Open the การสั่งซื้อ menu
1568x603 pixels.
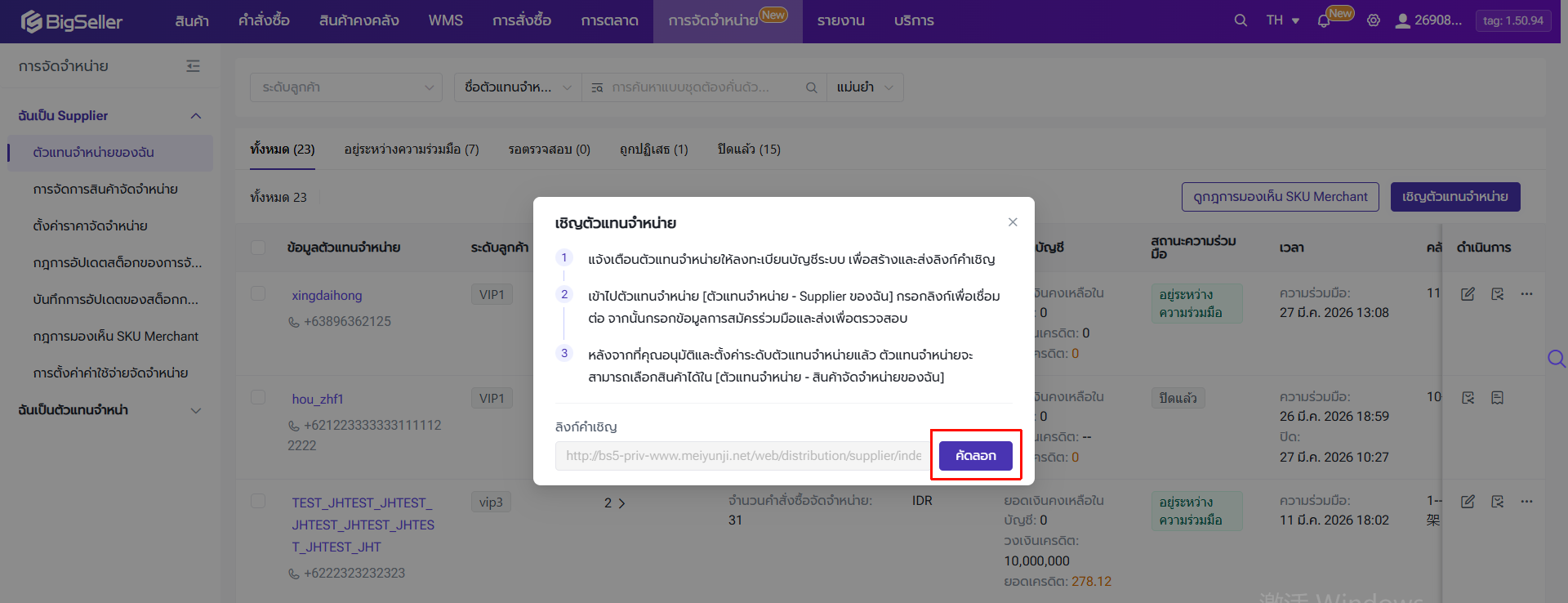(x=522, y=20)
